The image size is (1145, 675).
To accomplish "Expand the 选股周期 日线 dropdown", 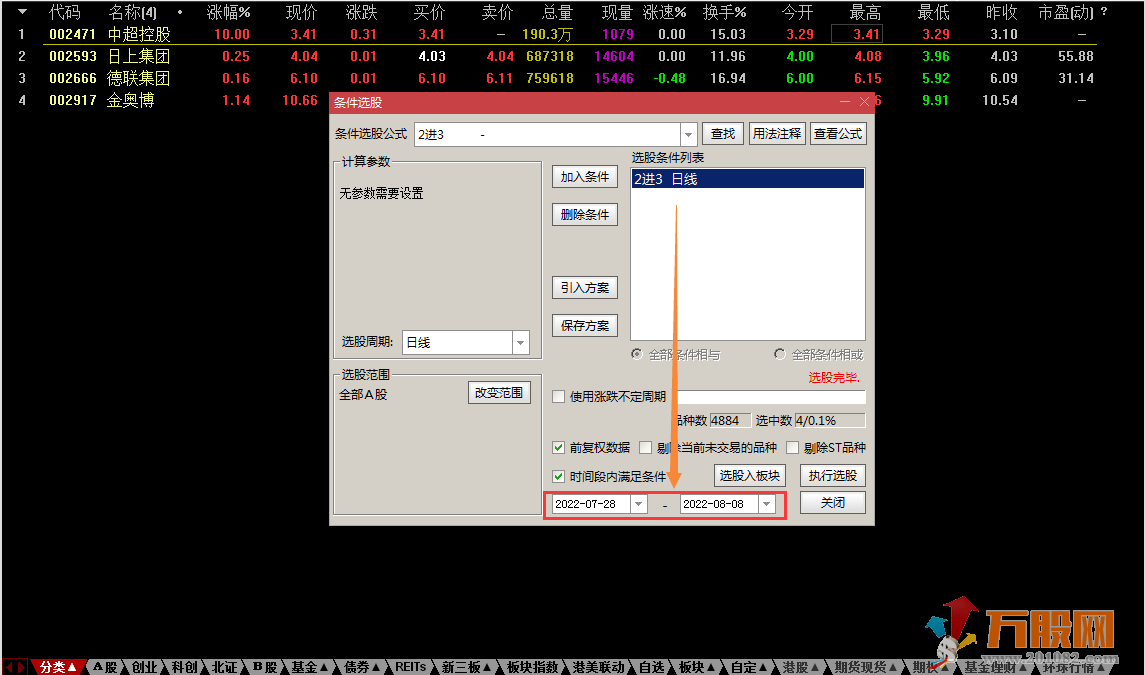I will (x=520, y=343).
